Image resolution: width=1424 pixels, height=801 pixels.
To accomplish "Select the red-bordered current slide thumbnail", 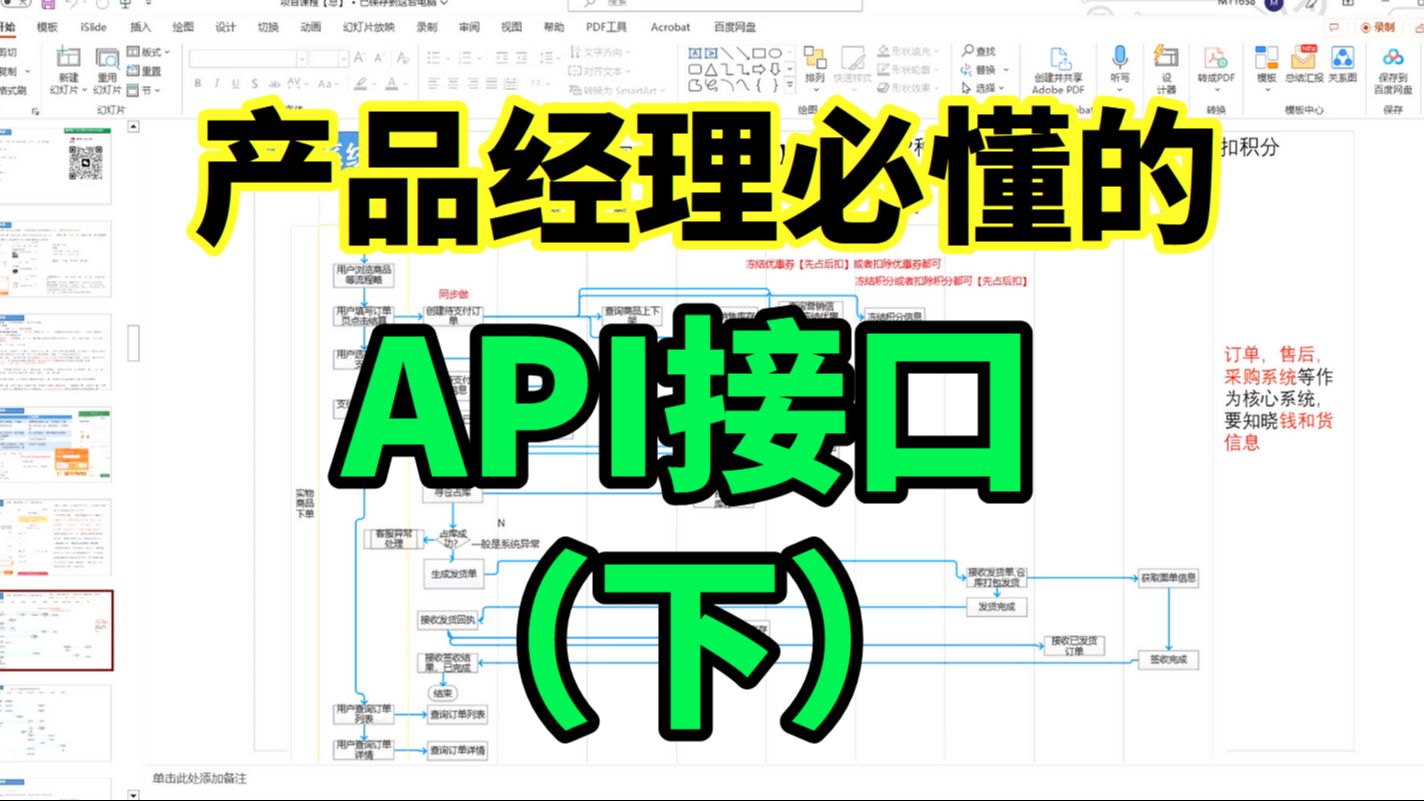I will 57,630.
